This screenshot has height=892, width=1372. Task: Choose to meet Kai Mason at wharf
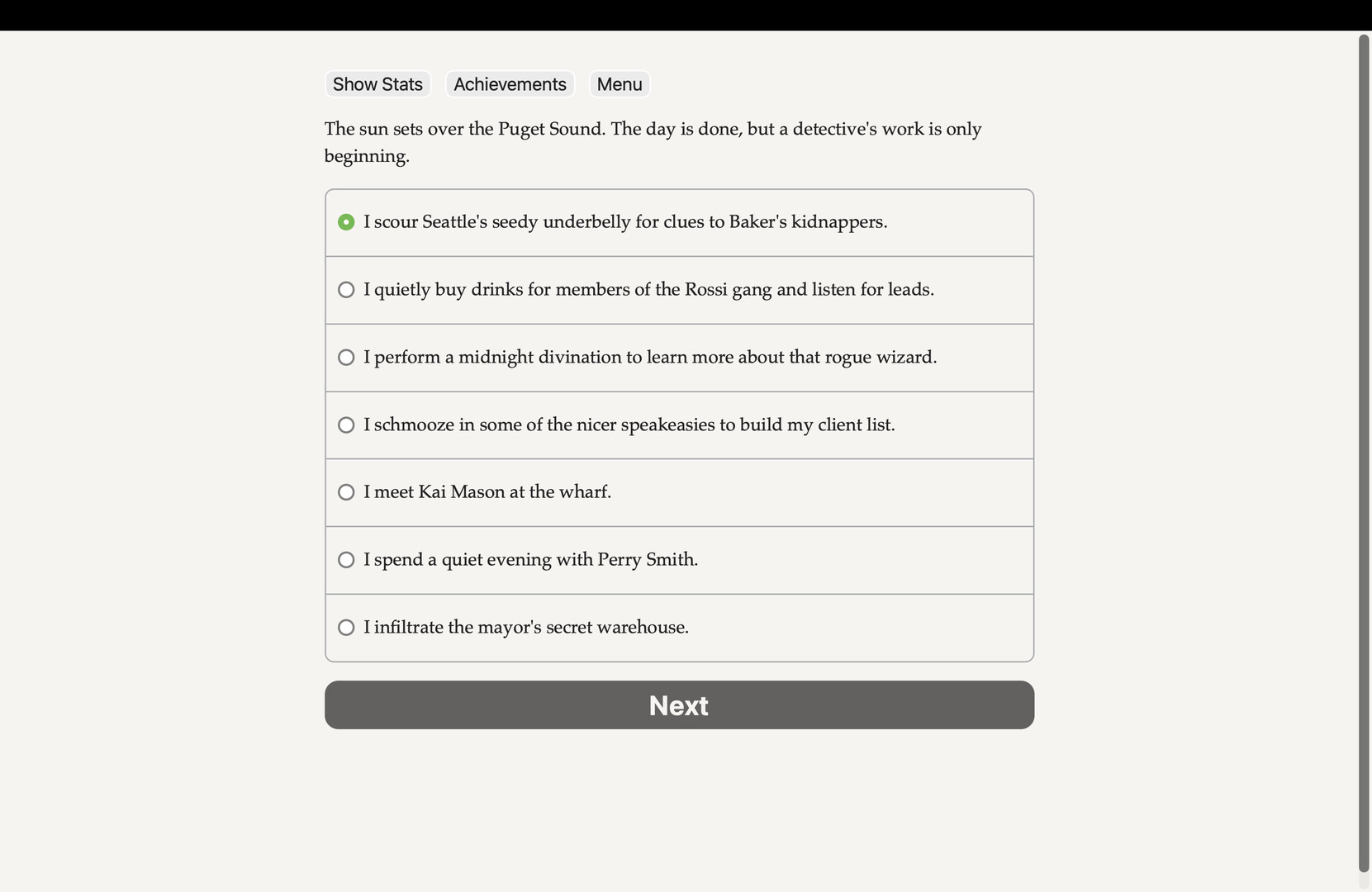coord(346,492)
